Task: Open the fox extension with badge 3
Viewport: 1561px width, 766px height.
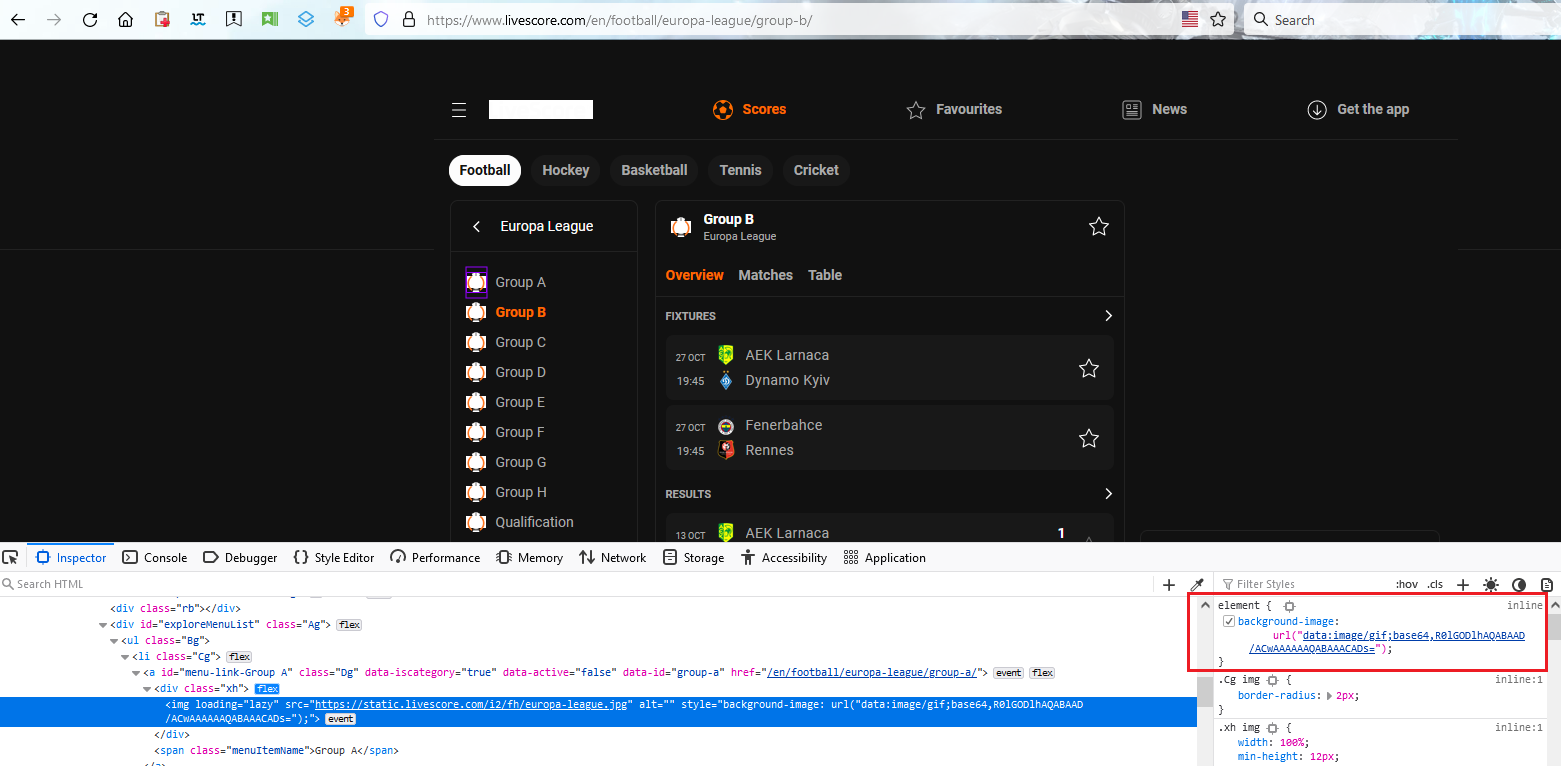Action: 343,17
